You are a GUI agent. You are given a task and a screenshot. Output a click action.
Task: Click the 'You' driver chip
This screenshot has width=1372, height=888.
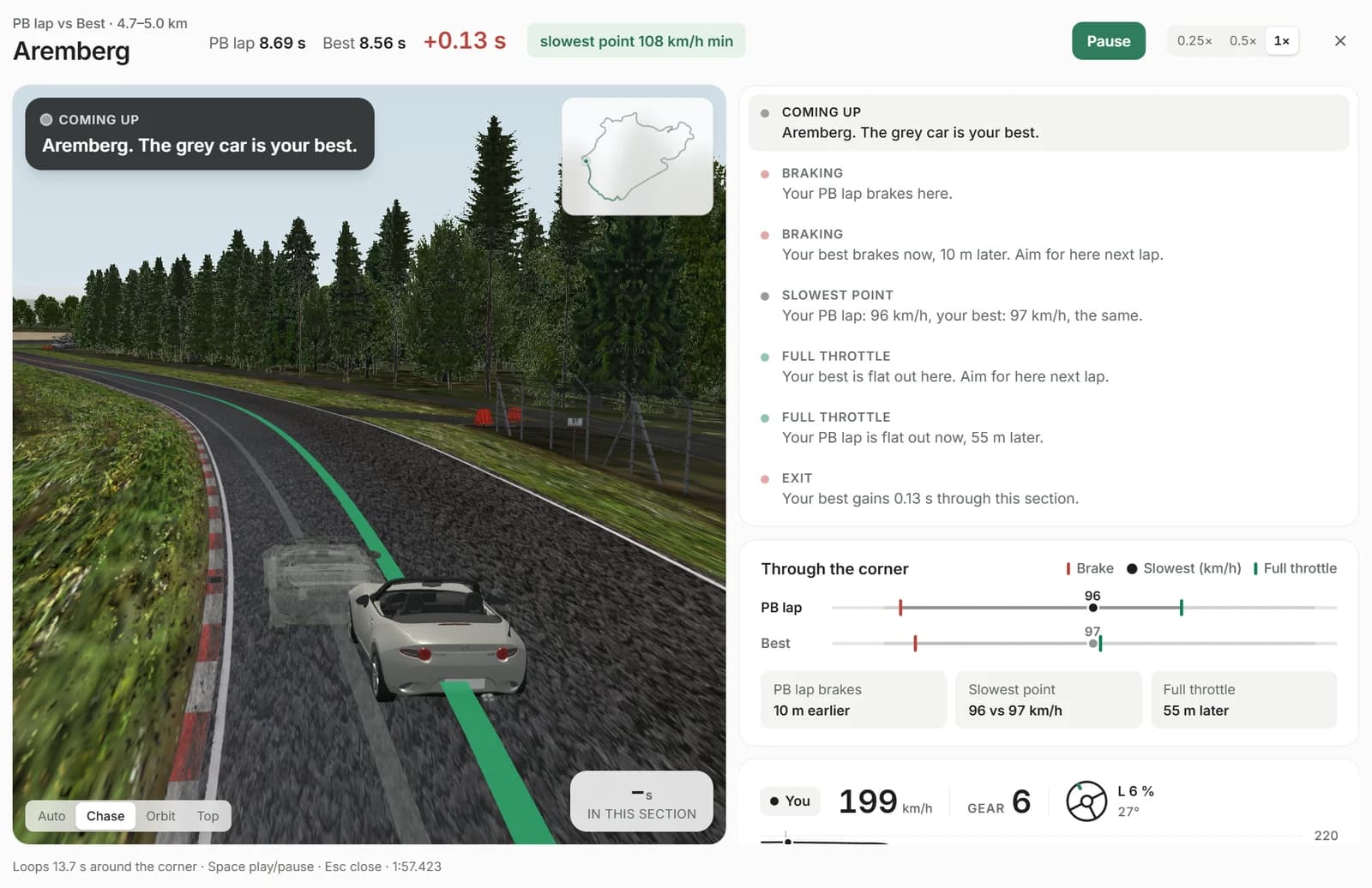point(790,801)
